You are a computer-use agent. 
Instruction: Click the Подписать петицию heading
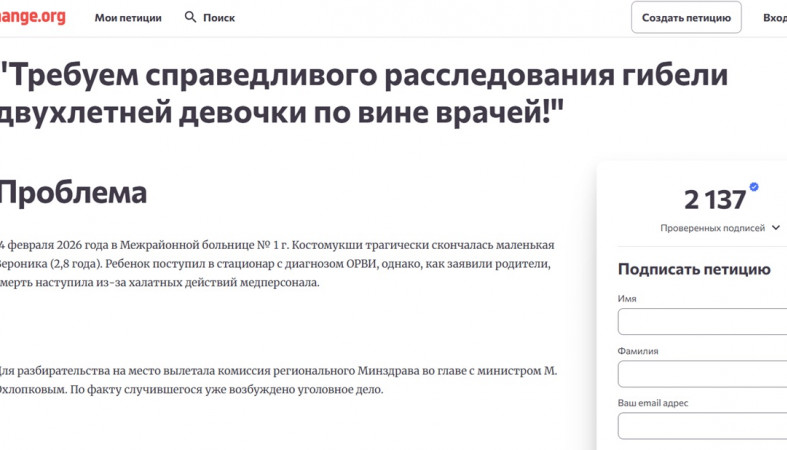694,269
